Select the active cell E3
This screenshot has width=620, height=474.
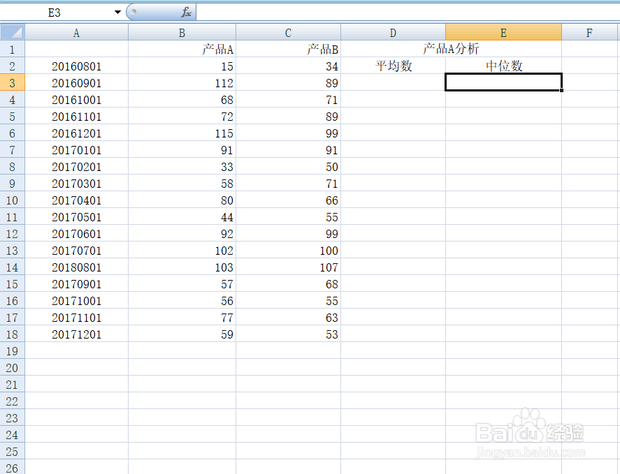(x=503, y=82)
